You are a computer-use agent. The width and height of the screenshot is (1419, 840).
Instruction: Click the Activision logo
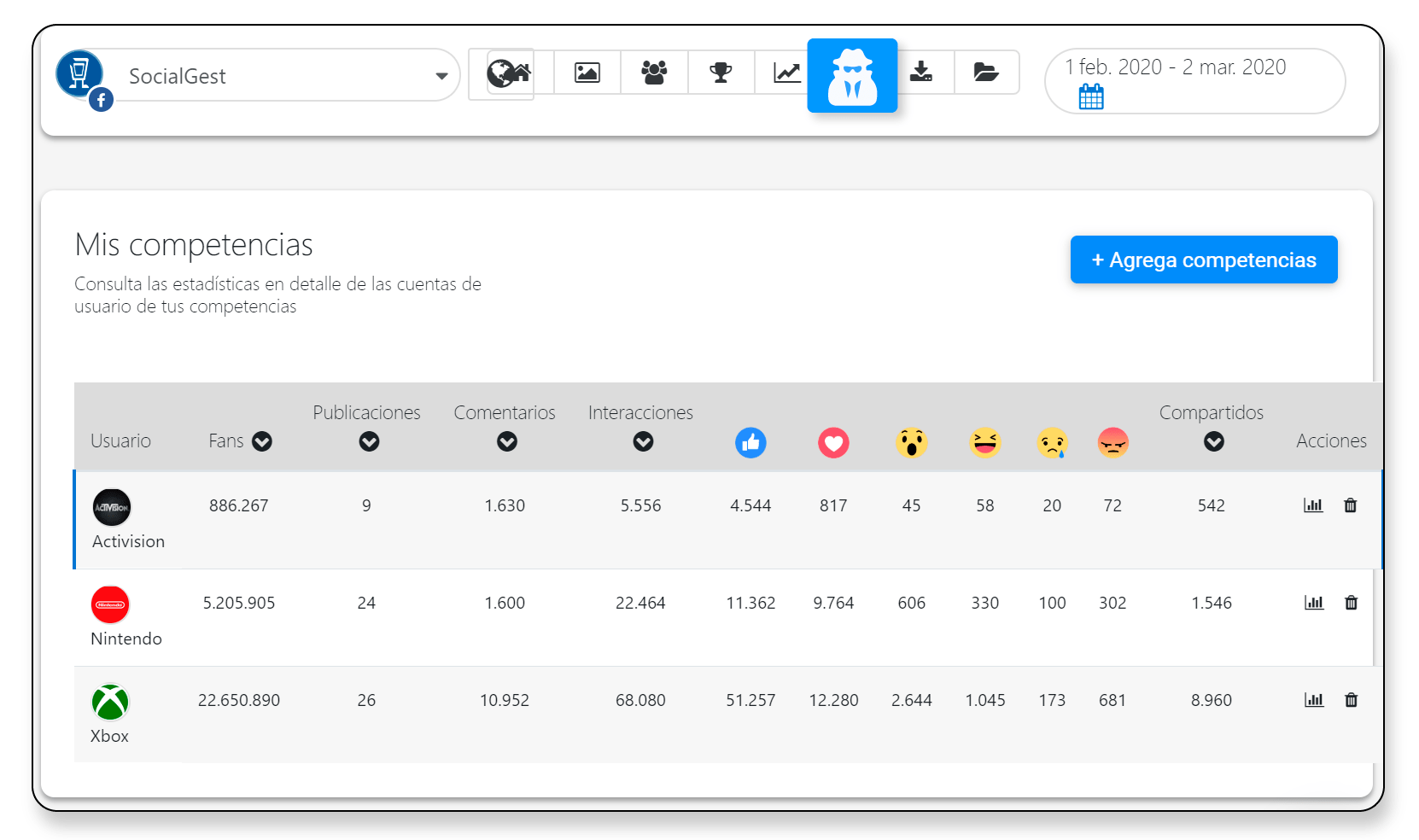tap(112, 507)
